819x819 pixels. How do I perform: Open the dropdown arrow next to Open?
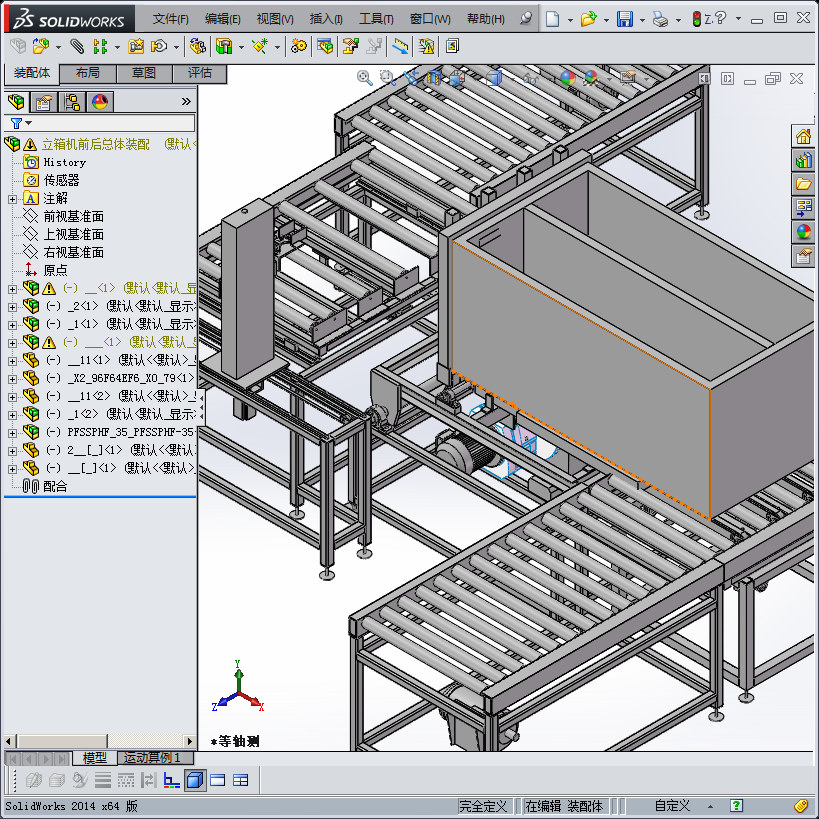point(608,19)
